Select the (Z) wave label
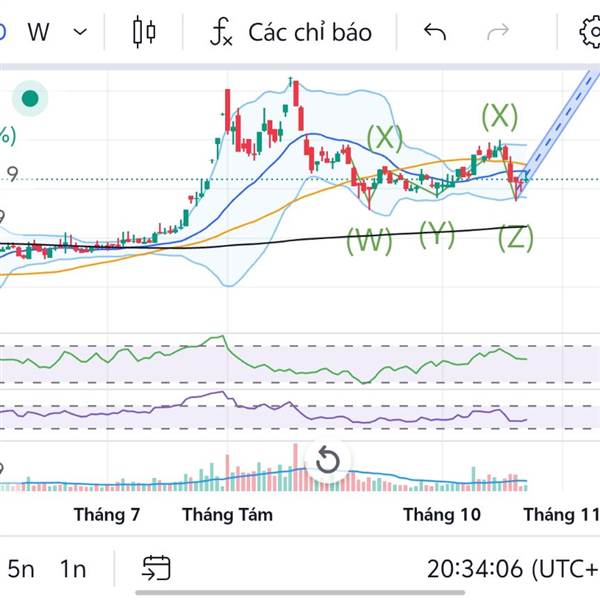 tap(515, 239)
